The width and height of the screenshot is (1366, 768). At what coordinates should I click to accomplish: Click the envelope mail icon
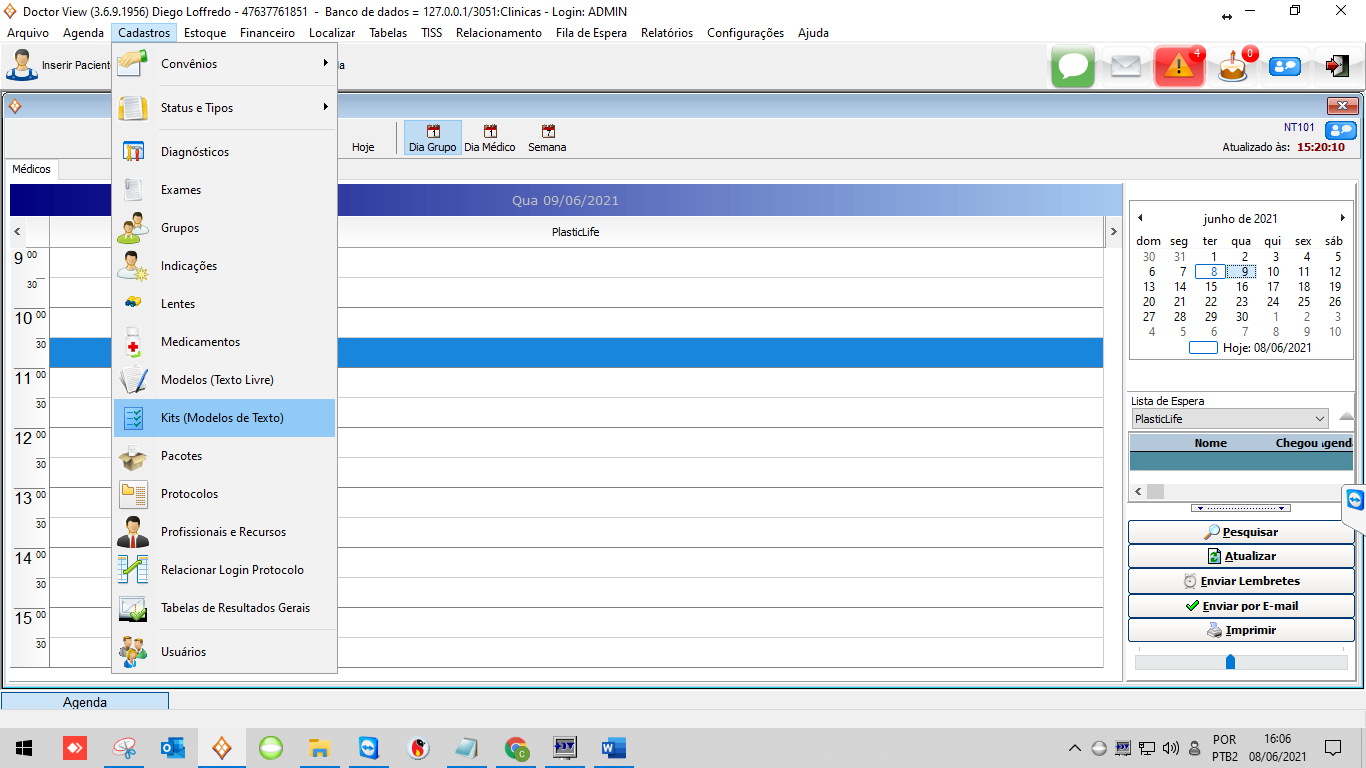click(x=1126, y=67)
